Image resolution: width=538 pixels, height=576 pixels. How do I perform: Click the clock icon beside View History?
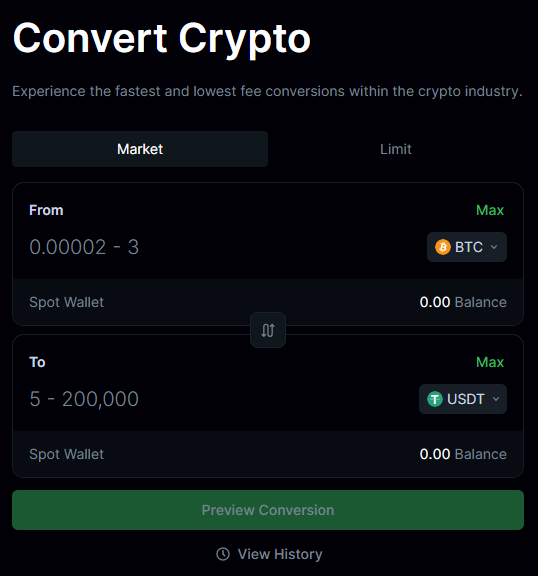[223, 554]
